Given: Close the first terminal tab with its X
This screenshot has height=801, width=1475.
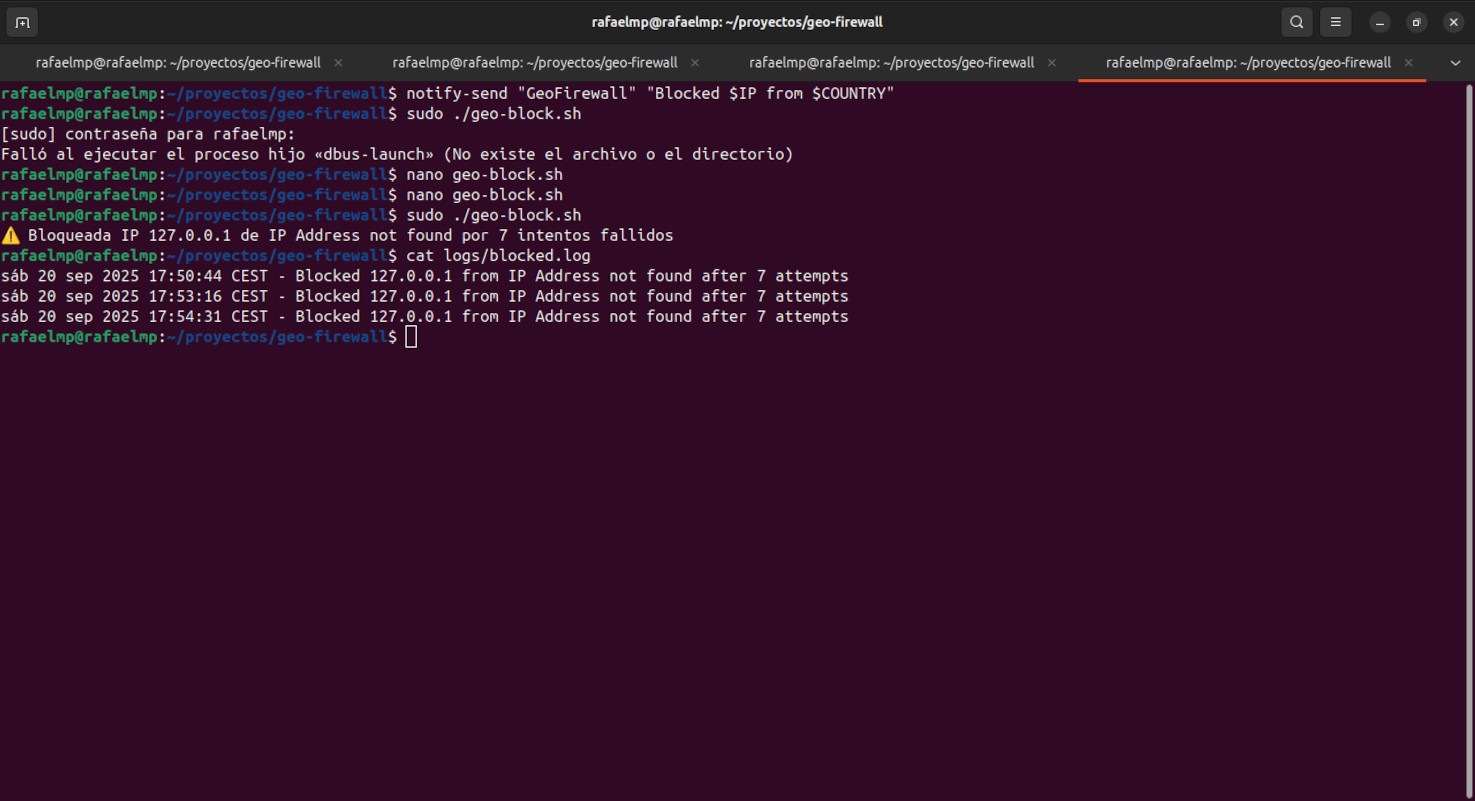Looking at the screenshot, I should (338, 62).
